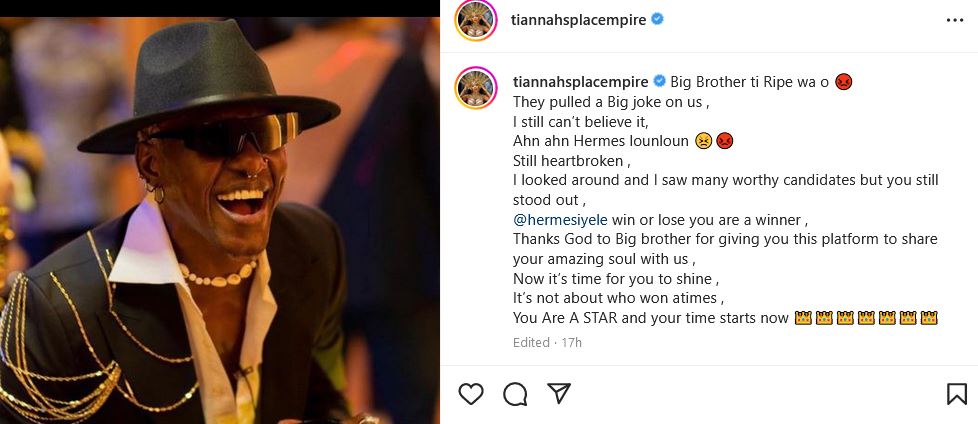Screen dimensions: 978x424
Task: Open the three-dot more options menu
Action: coord(955,19)
